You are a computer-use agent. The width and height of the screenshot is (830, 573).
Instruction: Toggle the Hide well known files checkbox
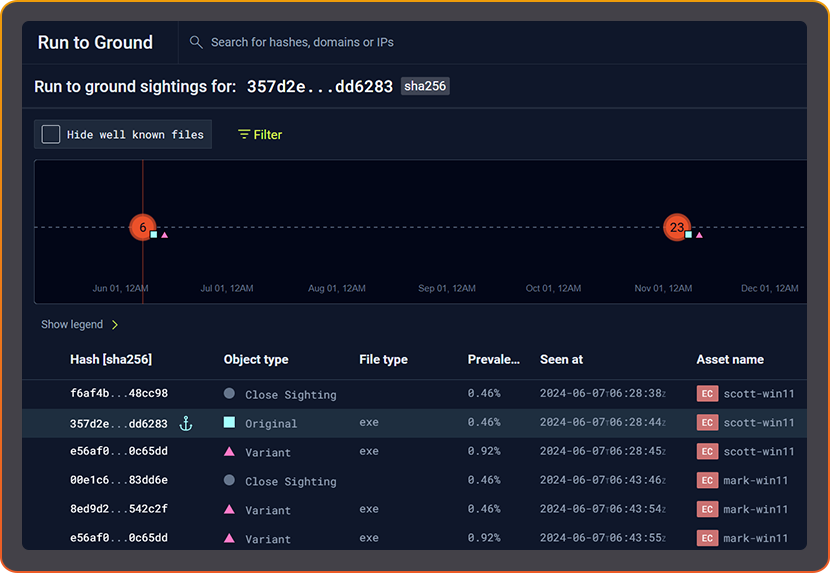tap(51, 134)
